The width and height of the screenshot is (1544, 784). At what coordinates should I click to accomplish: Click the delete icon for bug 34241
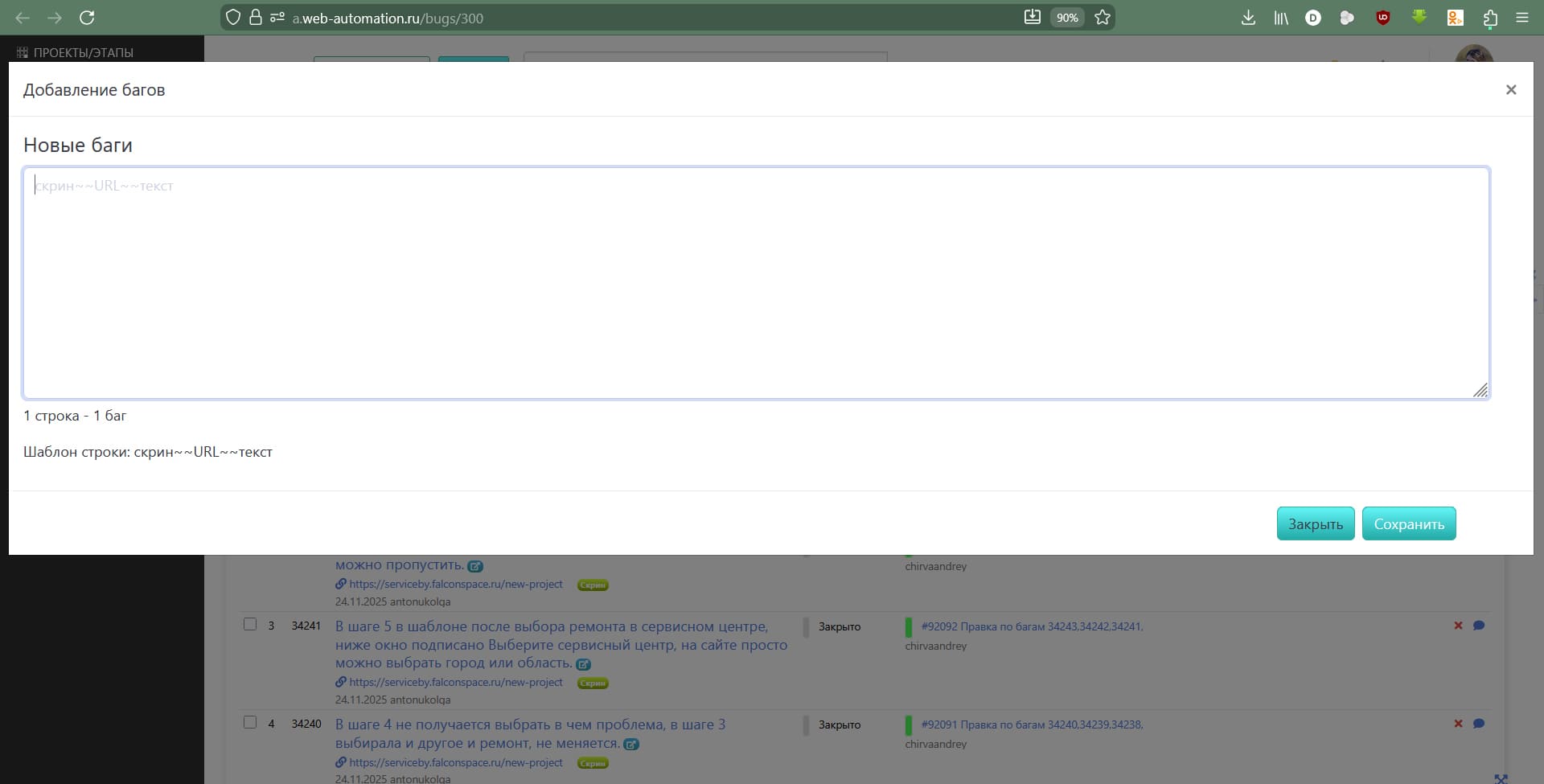pos(1458,626)
